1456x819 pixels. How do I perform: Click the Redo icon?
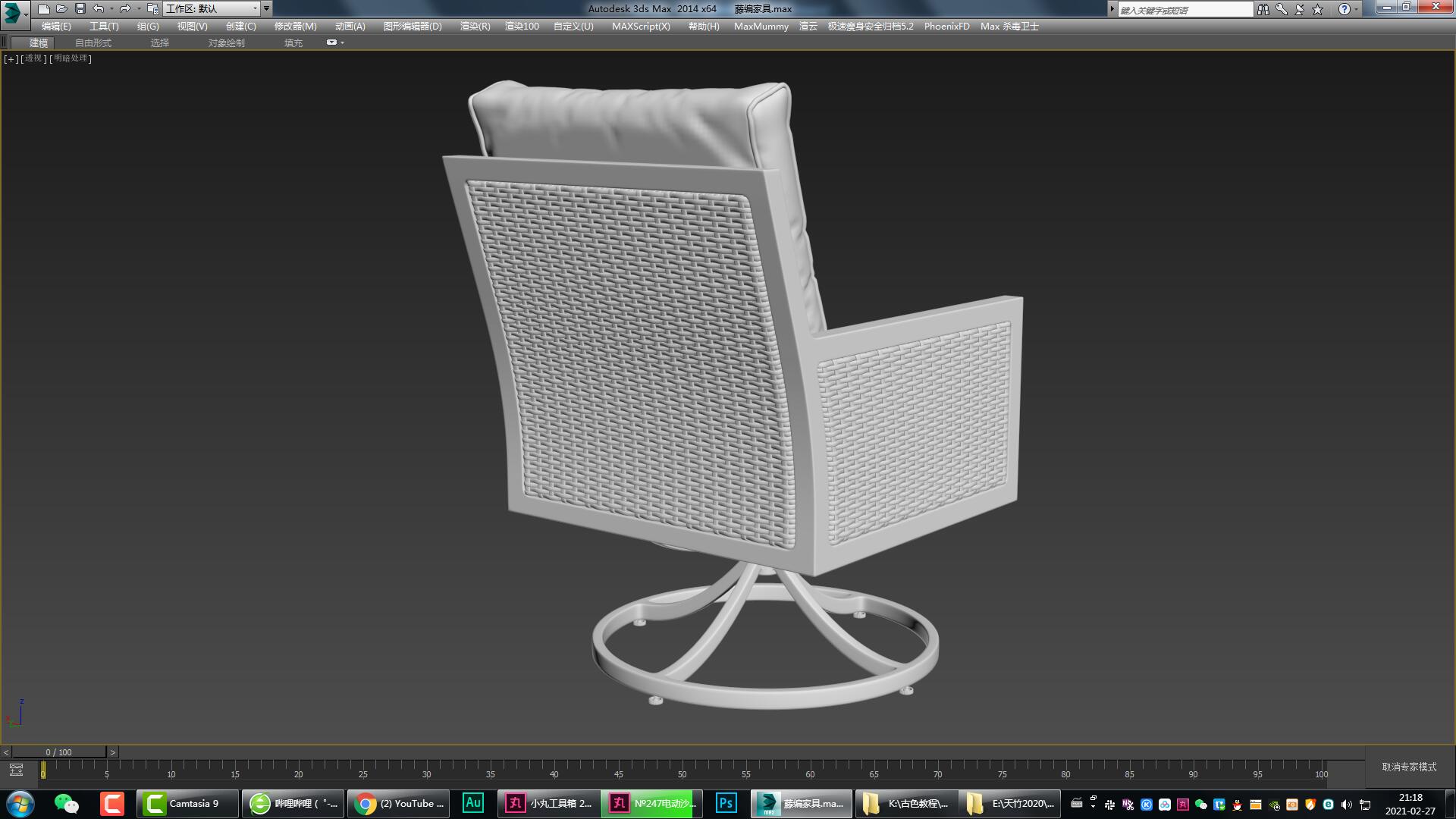(x=124, y=8)
